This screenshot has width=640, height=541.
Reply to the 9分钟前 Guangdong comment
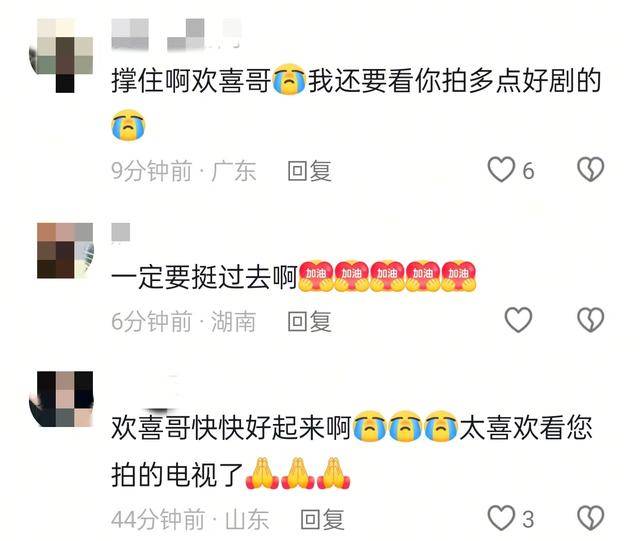coord(309,171)
